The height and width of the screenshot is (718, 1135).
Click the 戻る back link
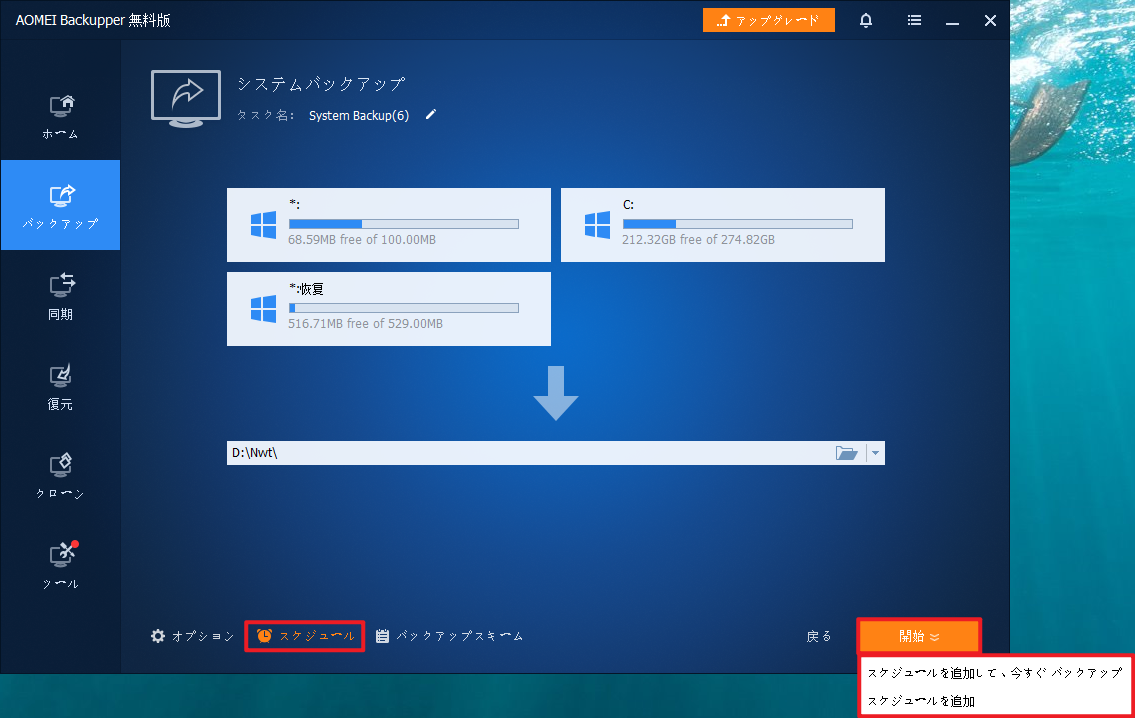click(x=819, y=636)
